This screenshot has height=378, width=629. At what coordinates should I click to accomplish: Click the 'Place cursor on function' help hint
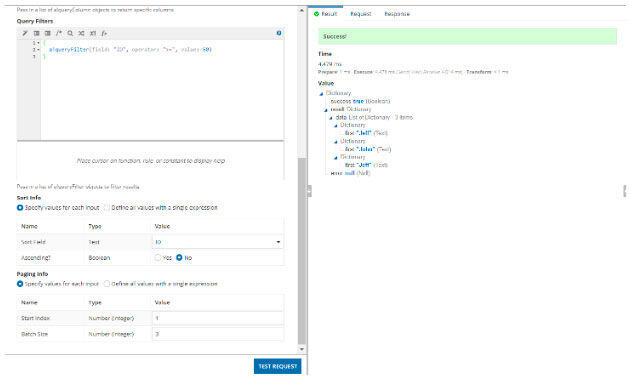(150, 161)
